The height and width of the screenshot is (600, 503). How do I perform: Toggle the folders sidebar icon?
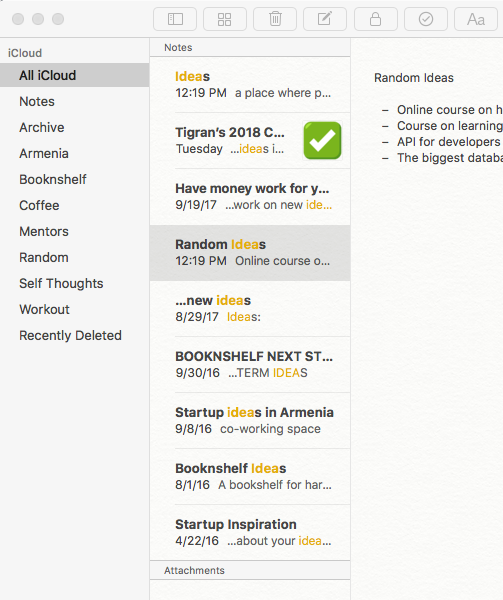point(175,19)
